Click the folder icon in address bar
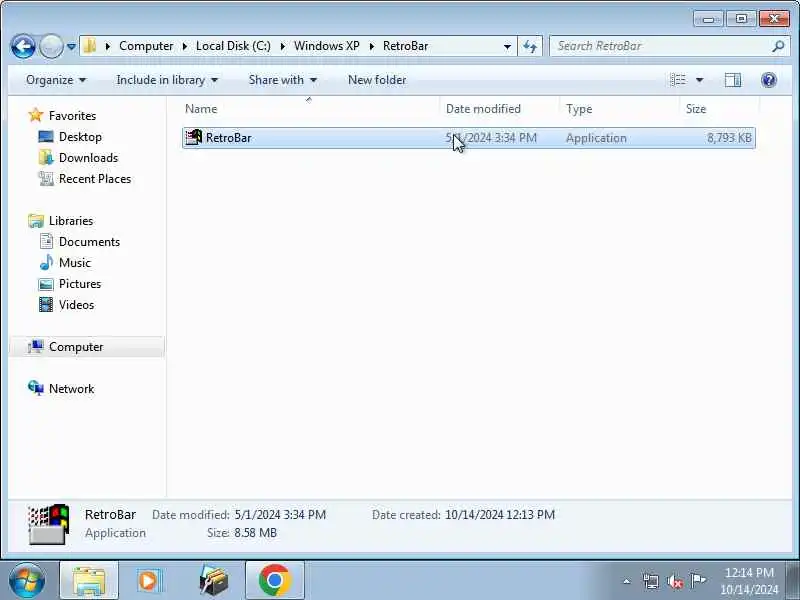The height and width of the screenshot is (600, 800). [x=90, y=46]
